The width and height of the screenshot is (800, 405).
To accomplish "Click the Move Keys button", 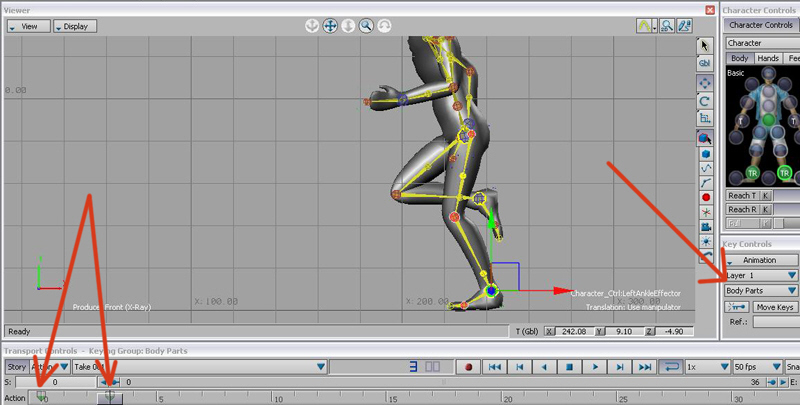I will [x=776, y=306].
